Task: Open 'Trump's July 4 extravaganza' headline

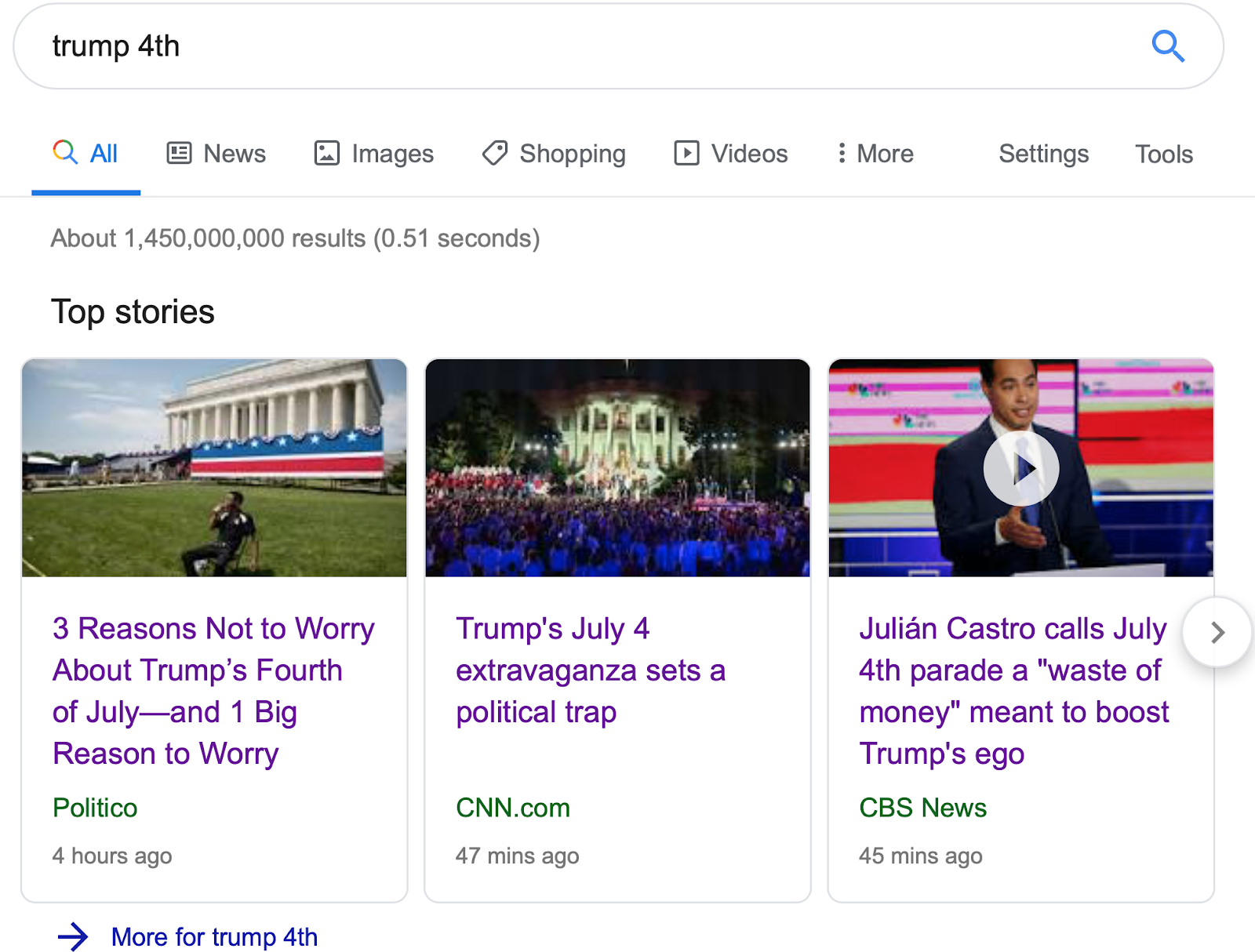Action: click(591, 670)
